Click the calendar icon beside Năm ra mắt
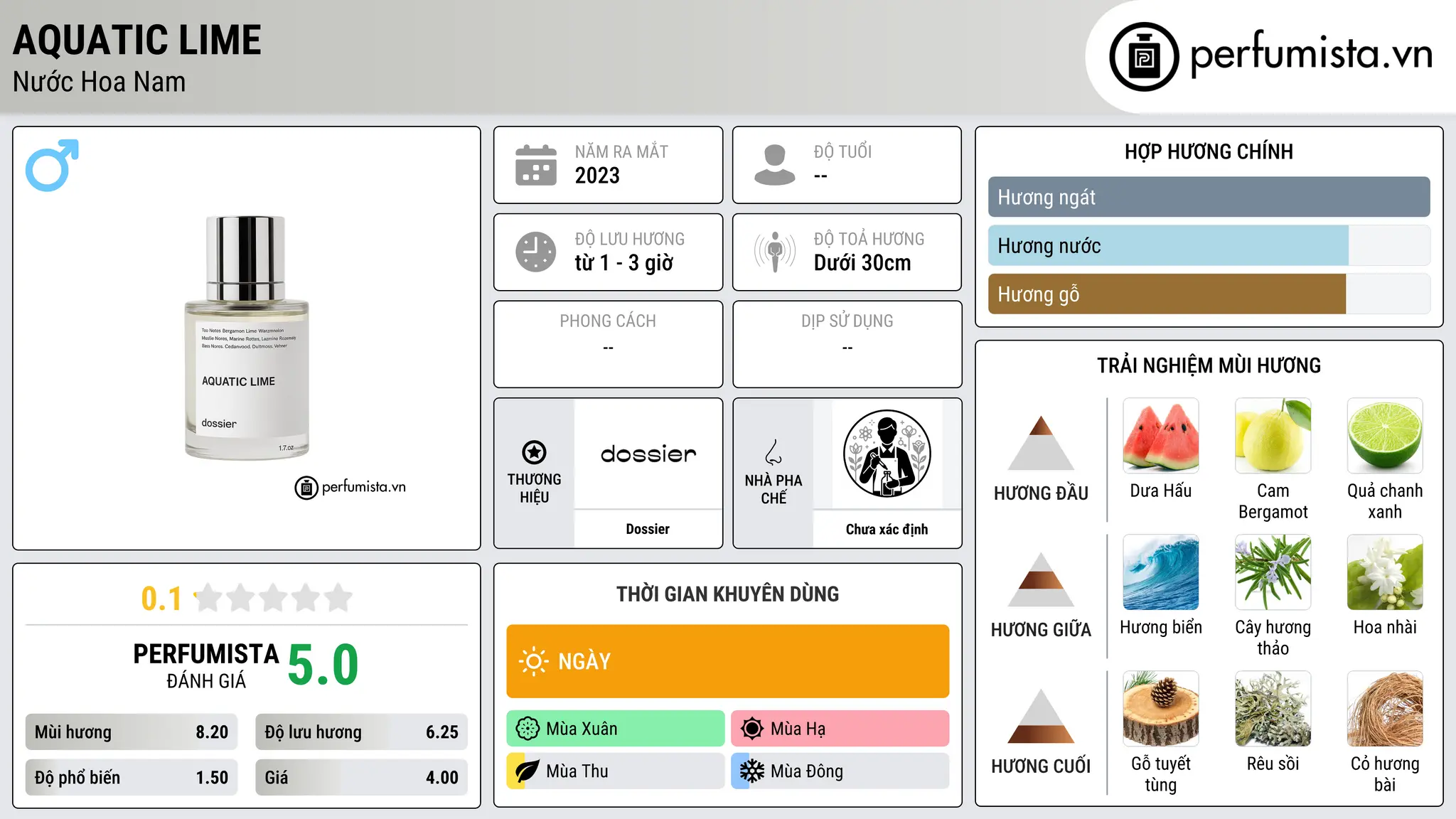The image size is (1456, 819). pos(536,165)
